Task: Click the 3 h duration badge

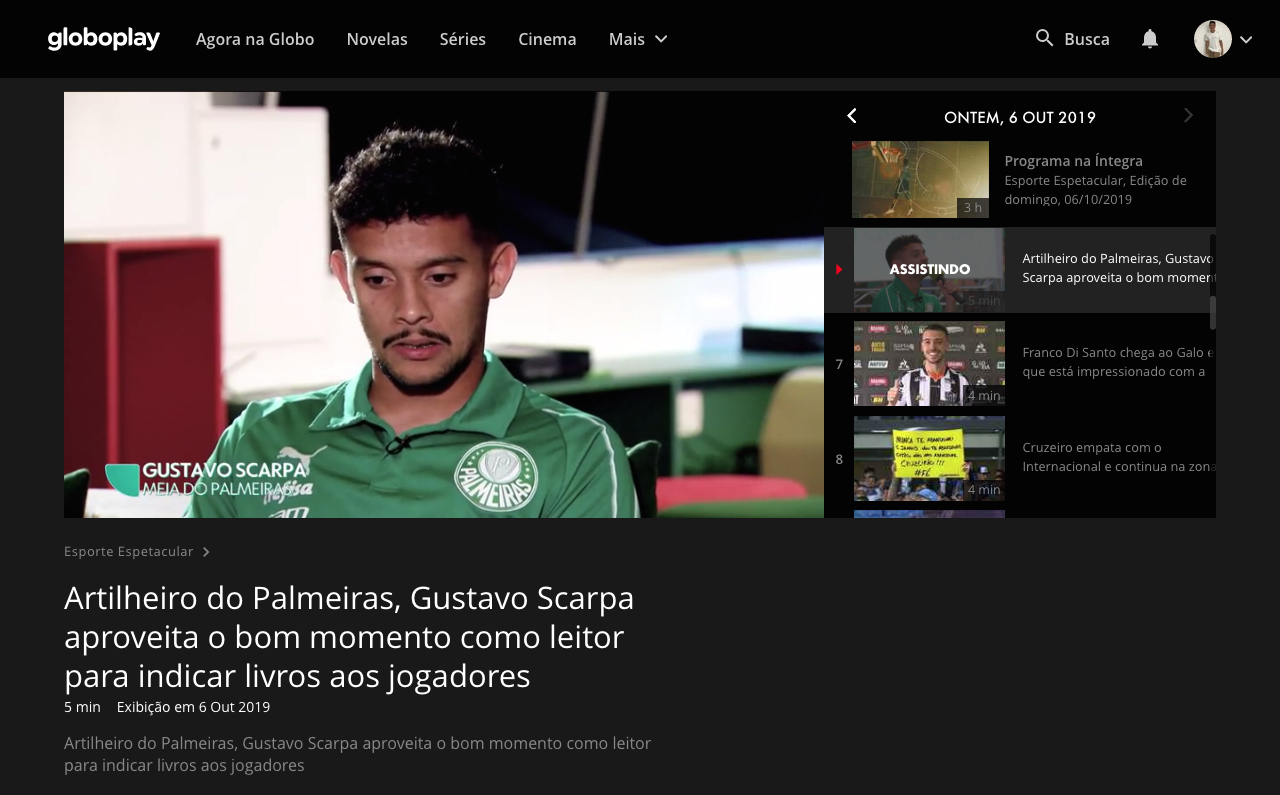Action: [973, 208]
